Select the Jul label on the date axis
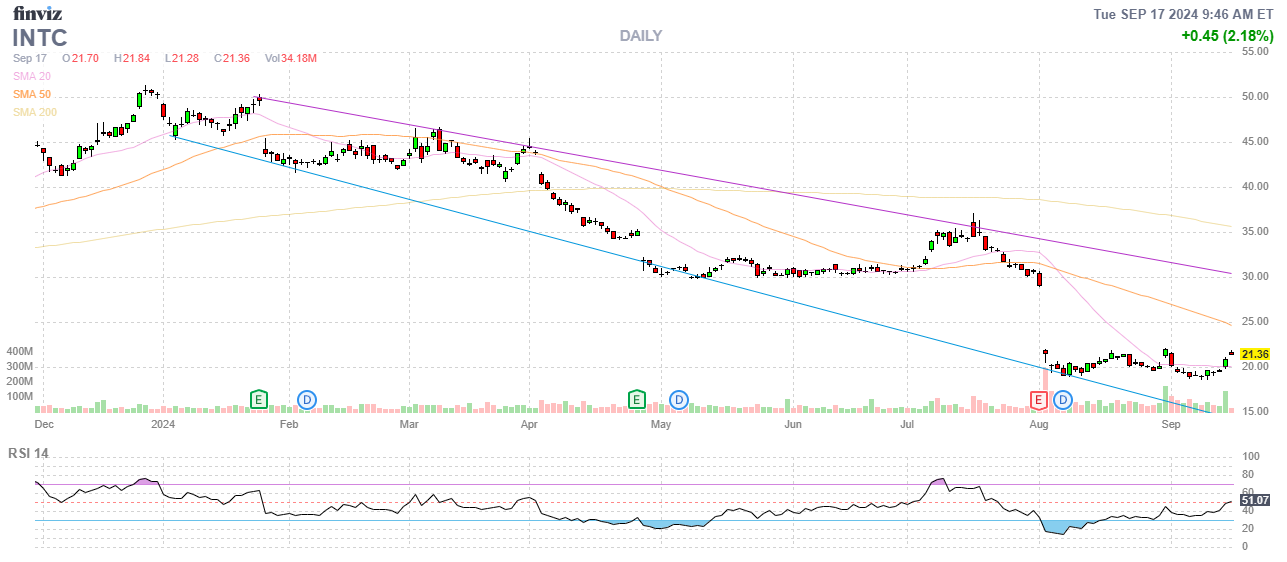Image resolution: width=1287 pixels, height=562 pixels. point(907,424)
